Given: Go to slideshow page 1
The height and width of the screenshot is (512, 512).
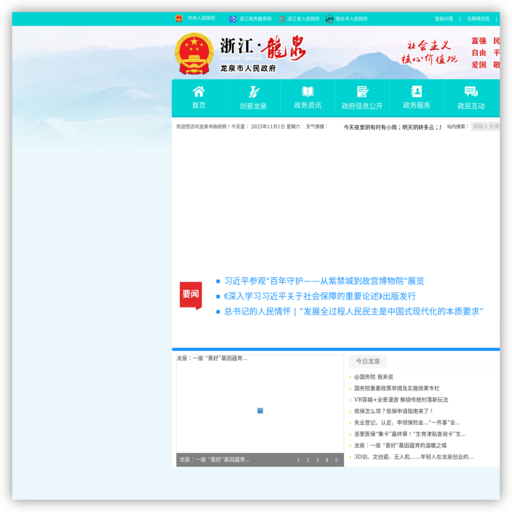Looking at the screenshot, I should (x=298, y=460).
